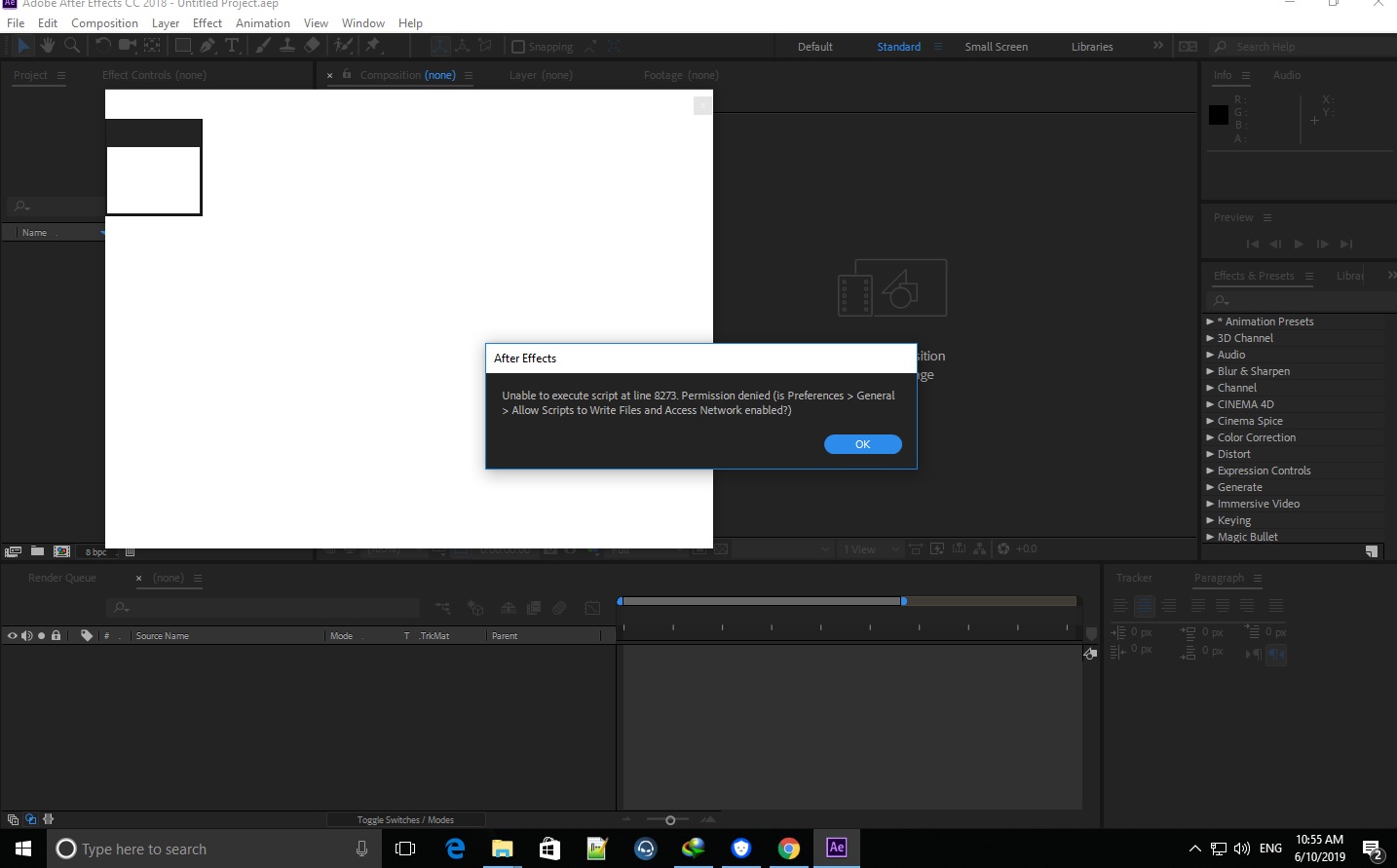Toggle the lock column in timeline
The image size is (1397, 868).
[x=56, y=635]
